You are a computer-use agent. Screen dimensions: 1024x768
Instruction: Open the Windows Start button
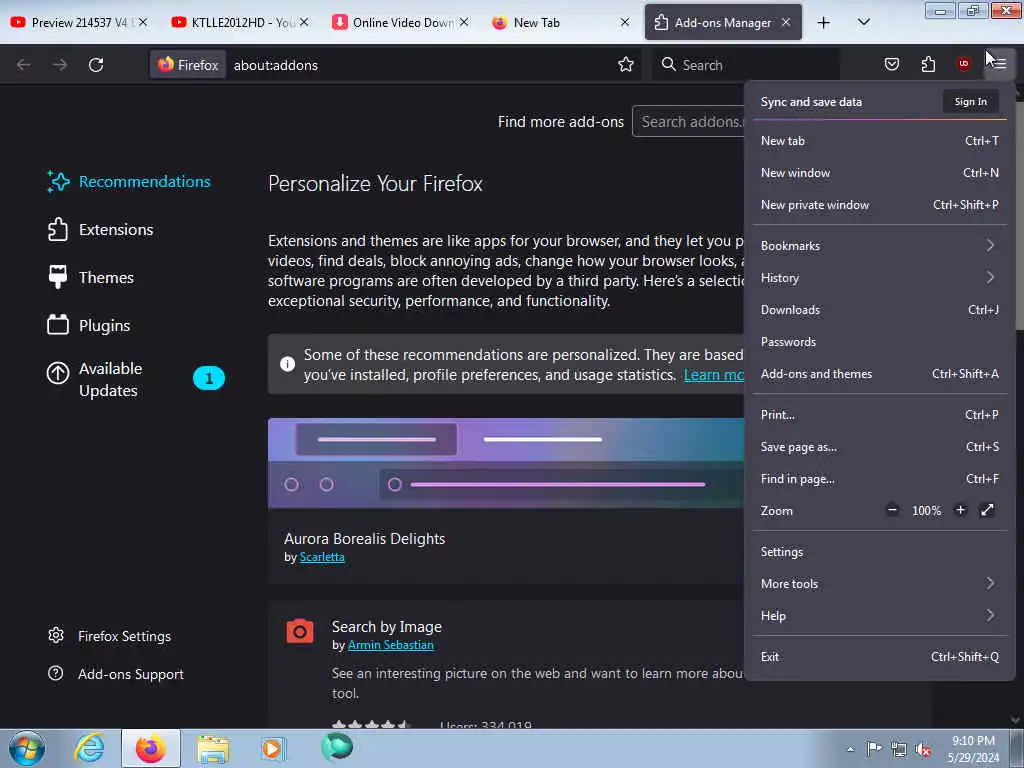pos(27,748)
